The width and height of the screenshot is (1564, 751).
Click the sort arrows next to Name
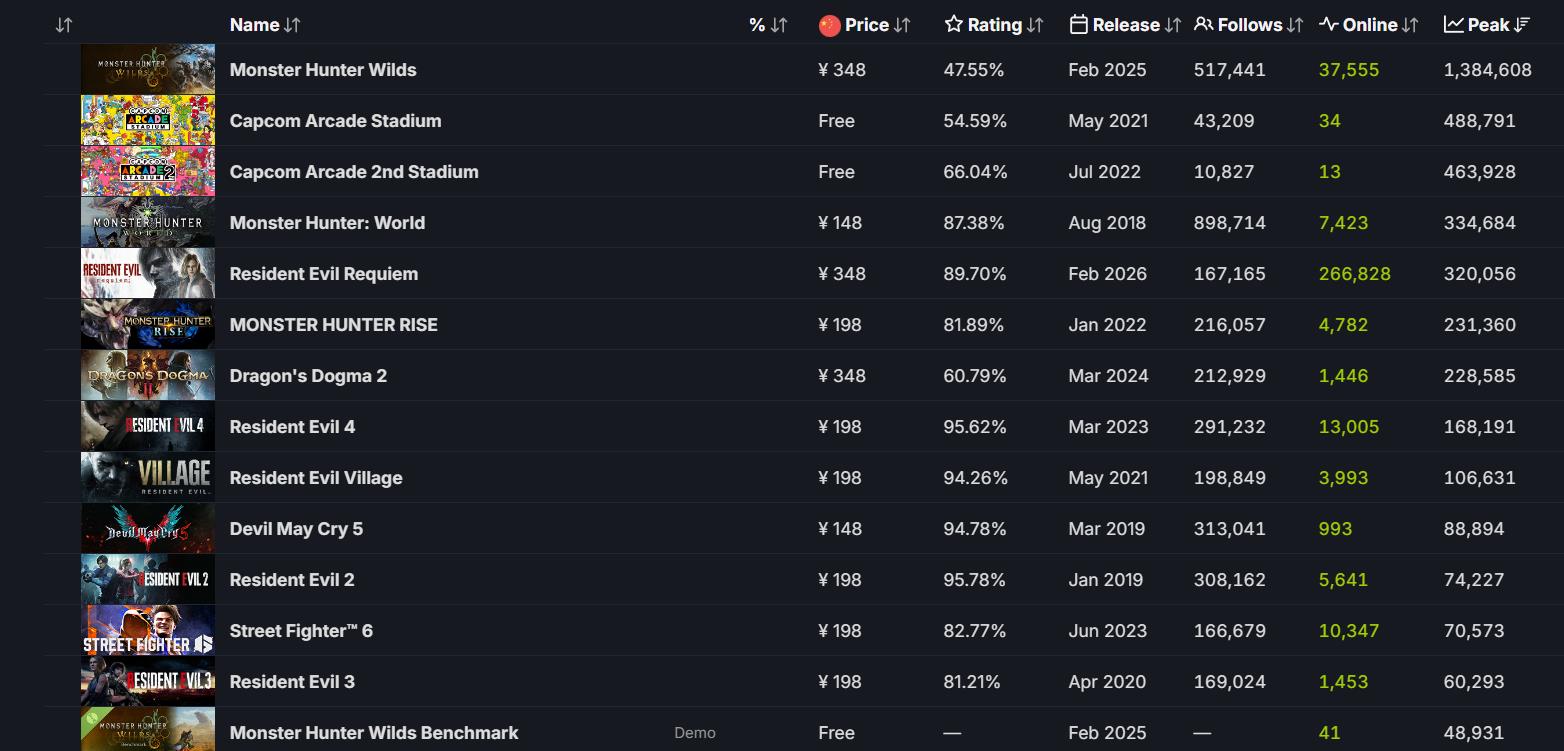(x=292, y=25)
